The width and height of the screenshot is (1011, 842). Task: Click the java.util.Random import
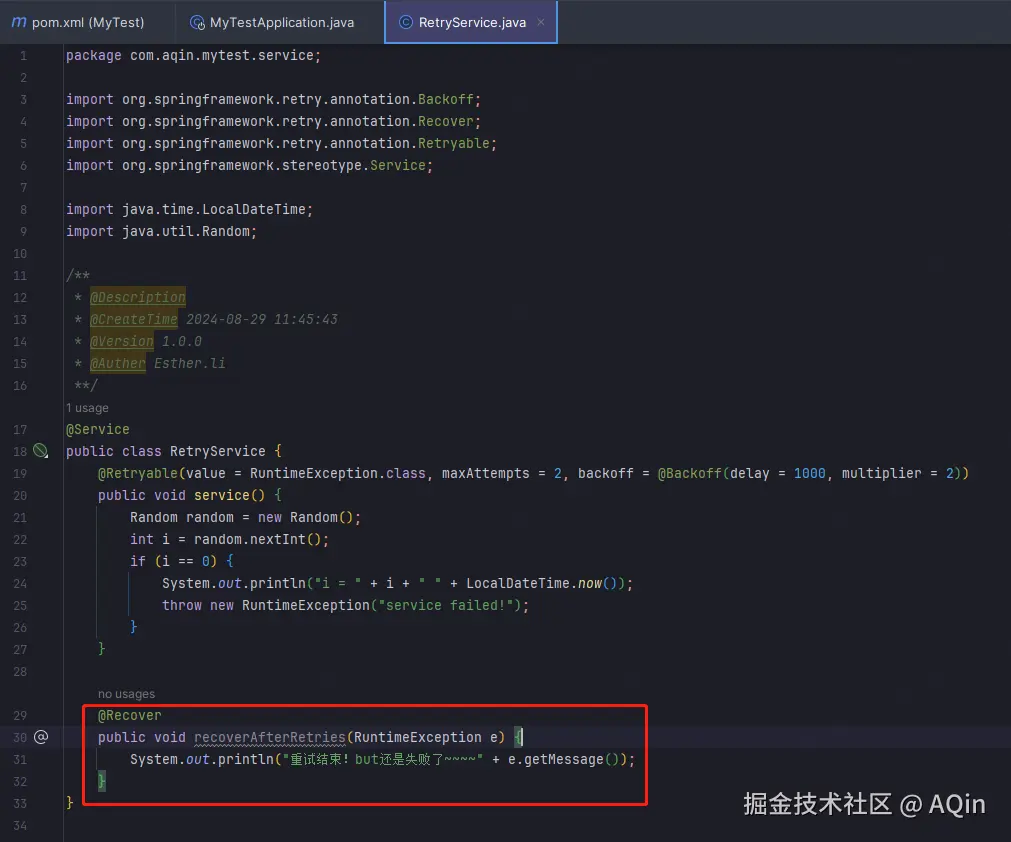[x=186, y=231]
